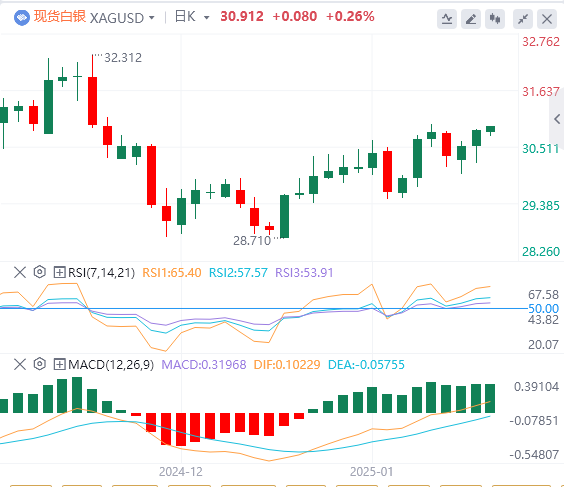This screenshot has height=487, width=564.
Task: Select the 2025-01 time axis marker
Action: pos(372,472)
